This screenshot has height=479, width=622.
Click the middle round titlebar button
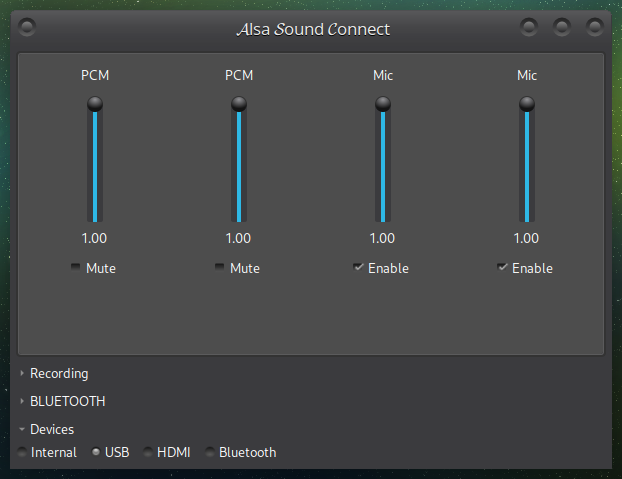(x=562, y=27)
